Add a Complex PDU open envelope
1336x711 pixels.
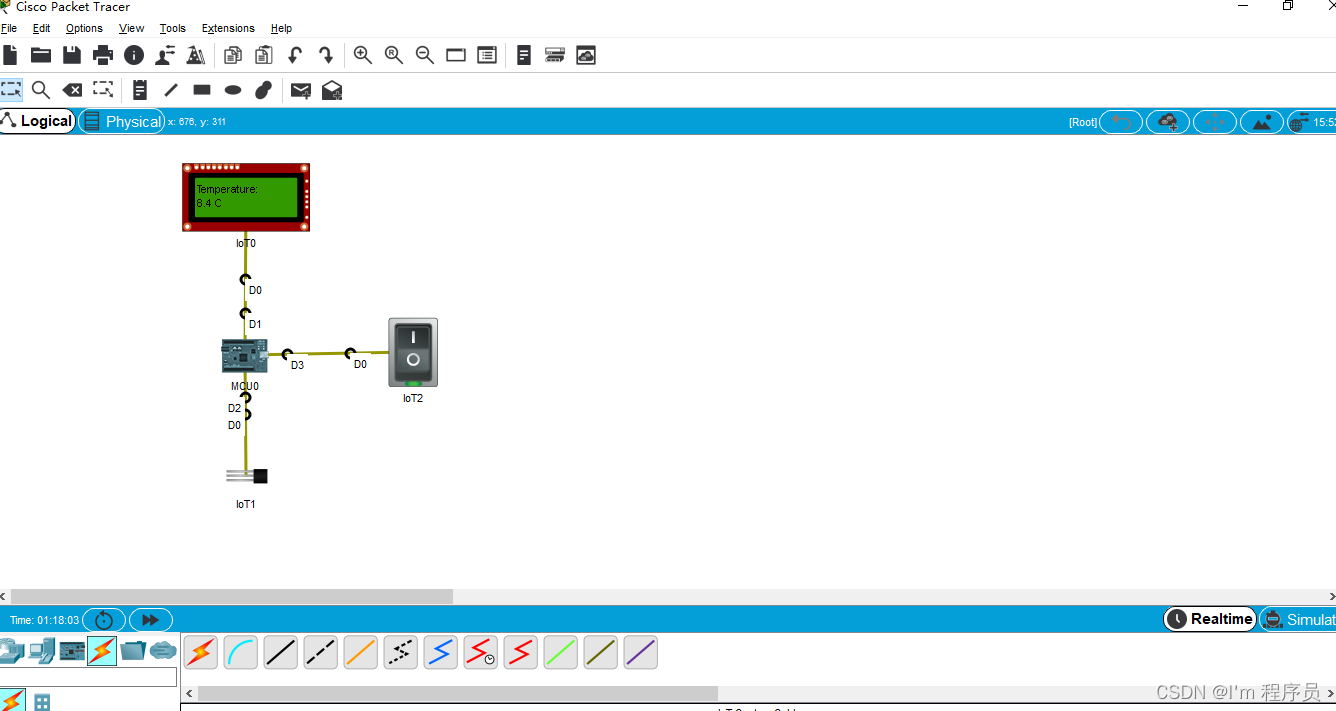(332, 90)
